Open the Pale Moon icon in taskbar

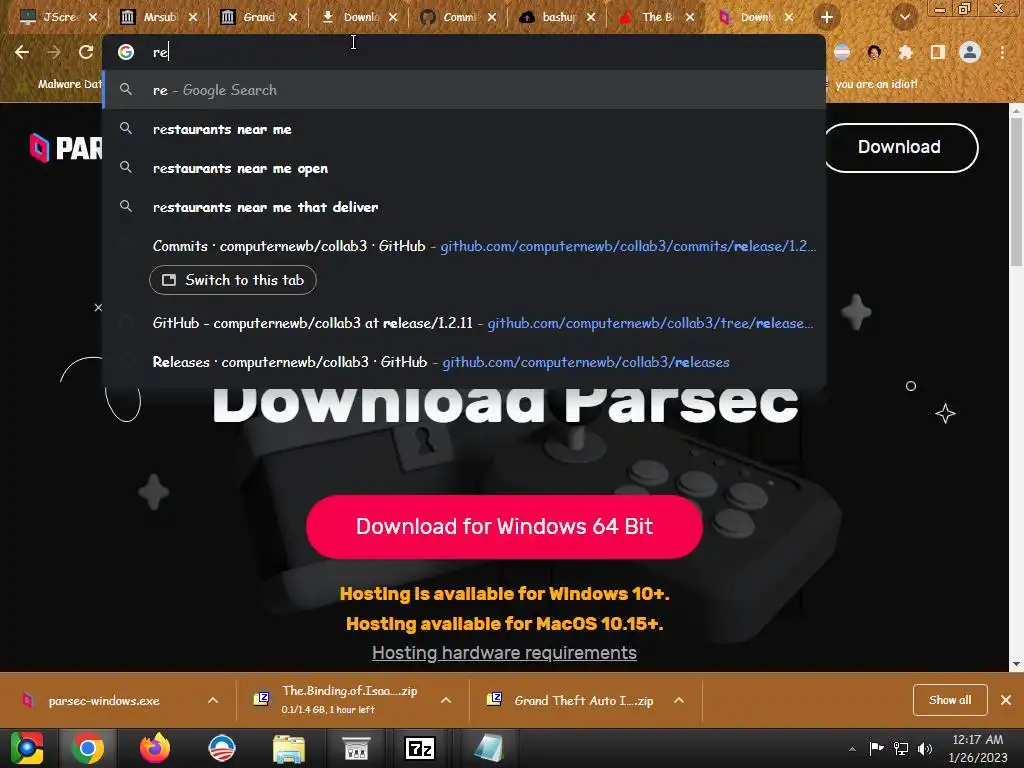click(x=221, y=748)
